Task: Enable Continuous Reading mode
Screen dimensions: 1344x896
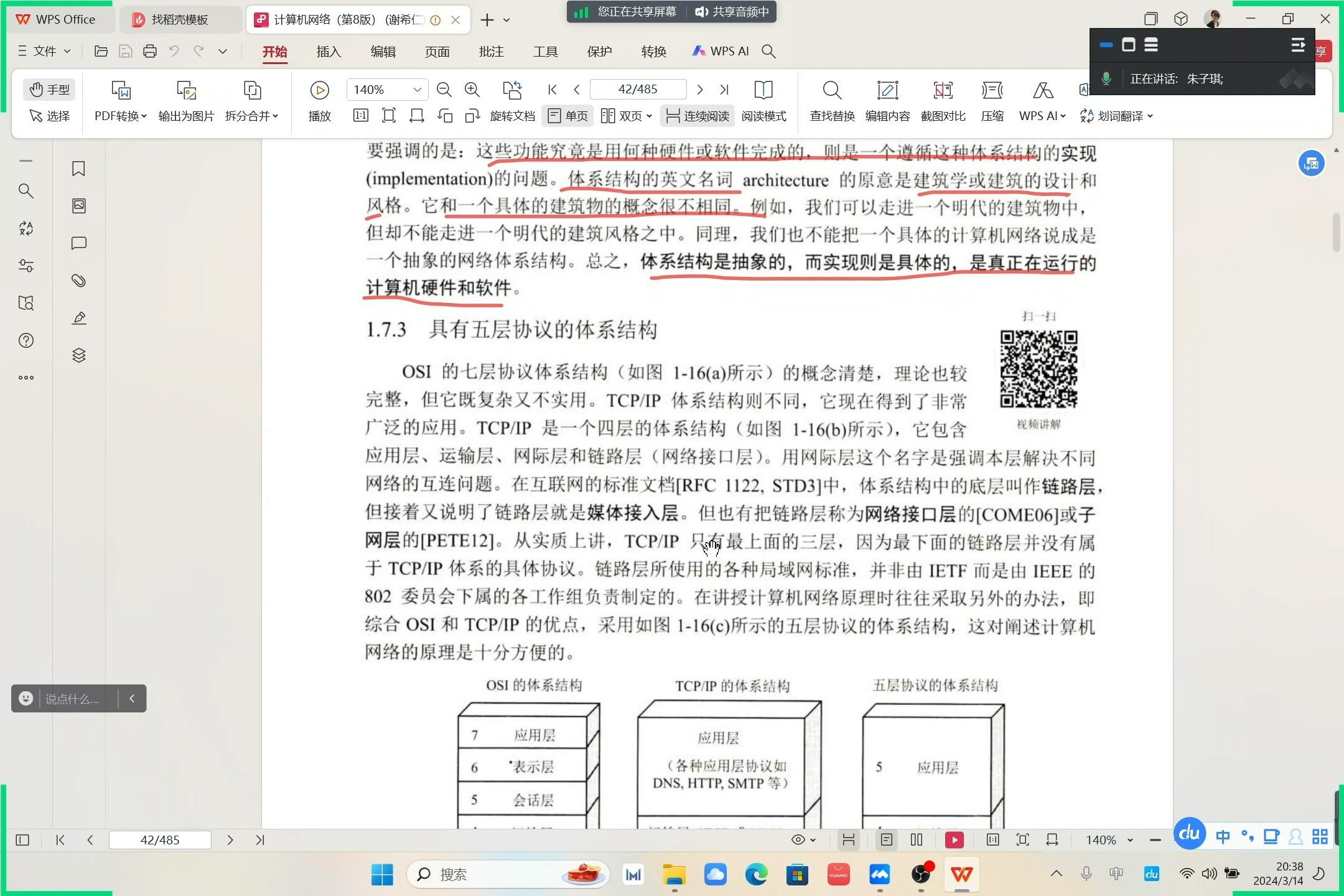Action: pos(698,116)
